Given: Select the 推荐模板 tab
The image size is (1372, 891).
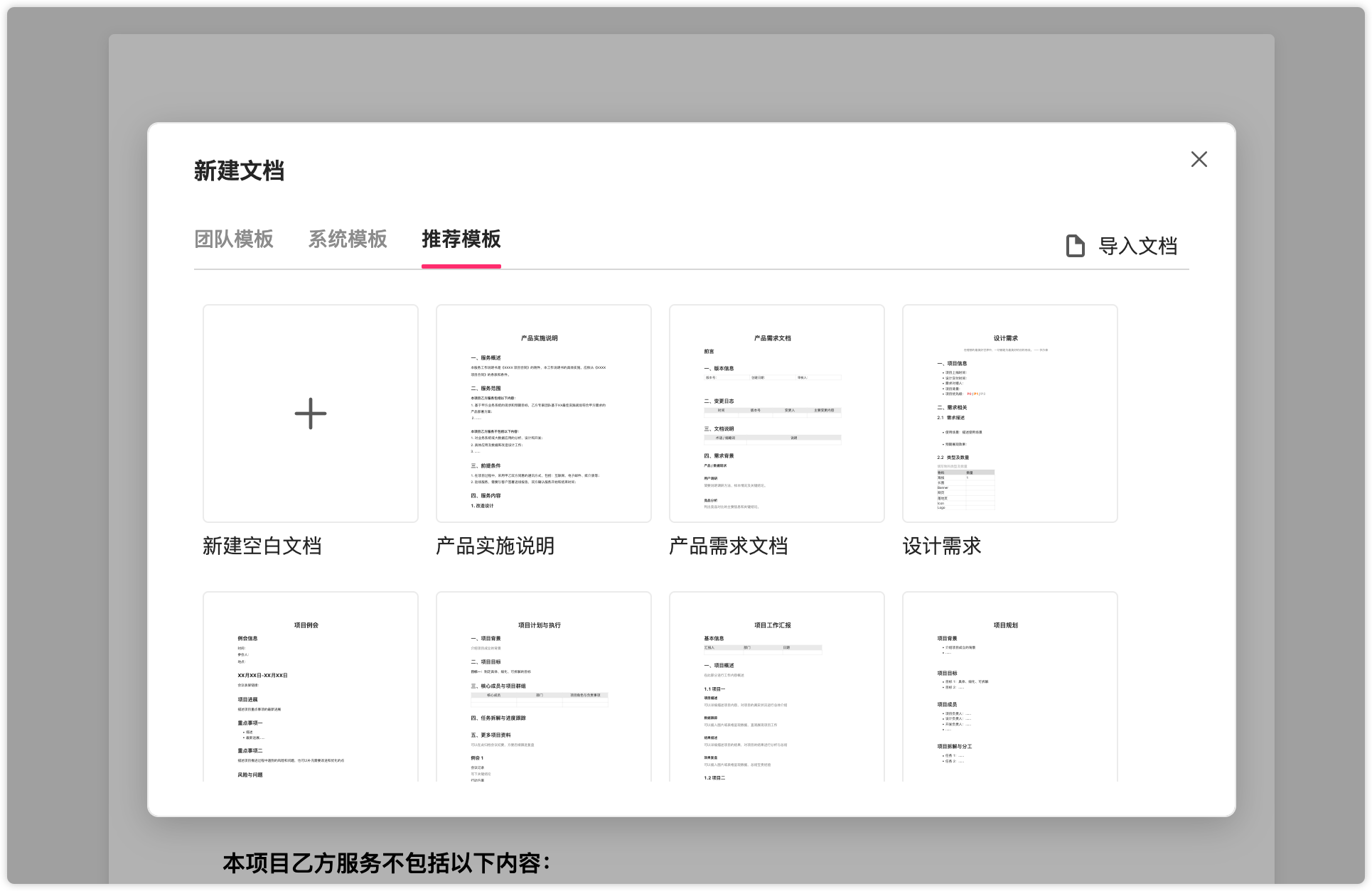Looking at the screenshot, I should pos(461,239).
